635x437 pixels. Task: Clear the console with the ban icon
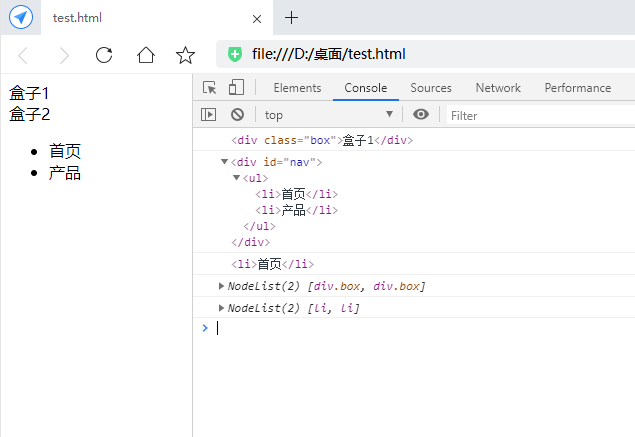(x=237, y=115)
